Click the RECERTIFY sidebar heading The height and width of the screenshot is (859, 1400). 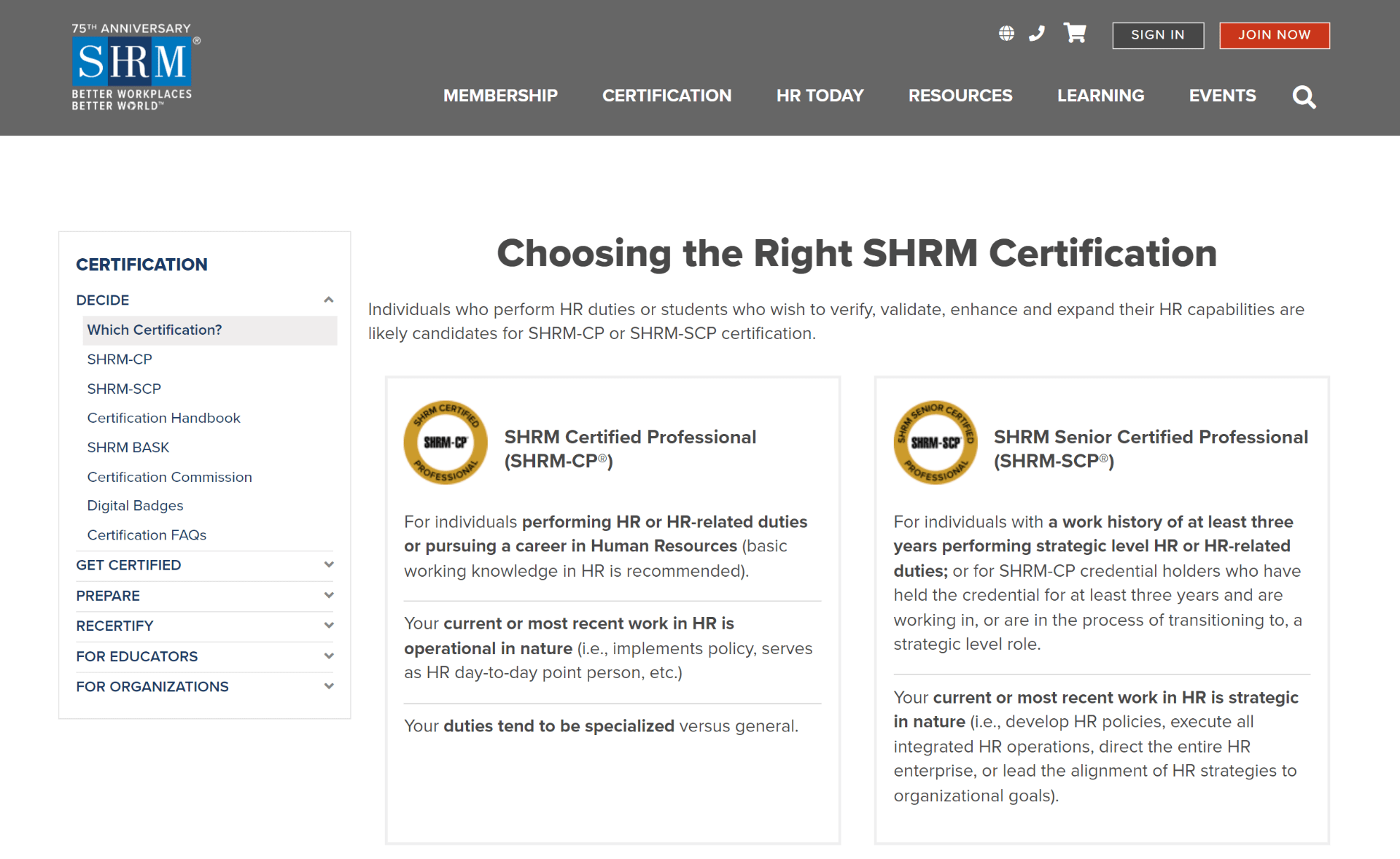click(x=114, y=626)
